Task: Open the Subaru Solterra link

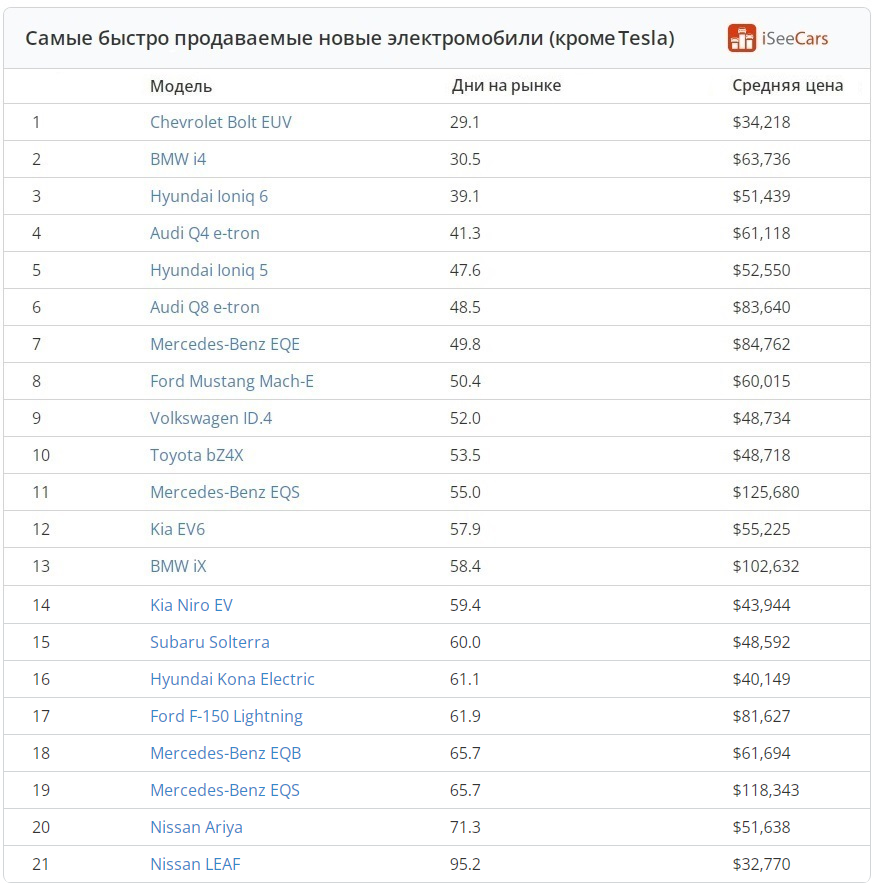Action: coord(210,642)
